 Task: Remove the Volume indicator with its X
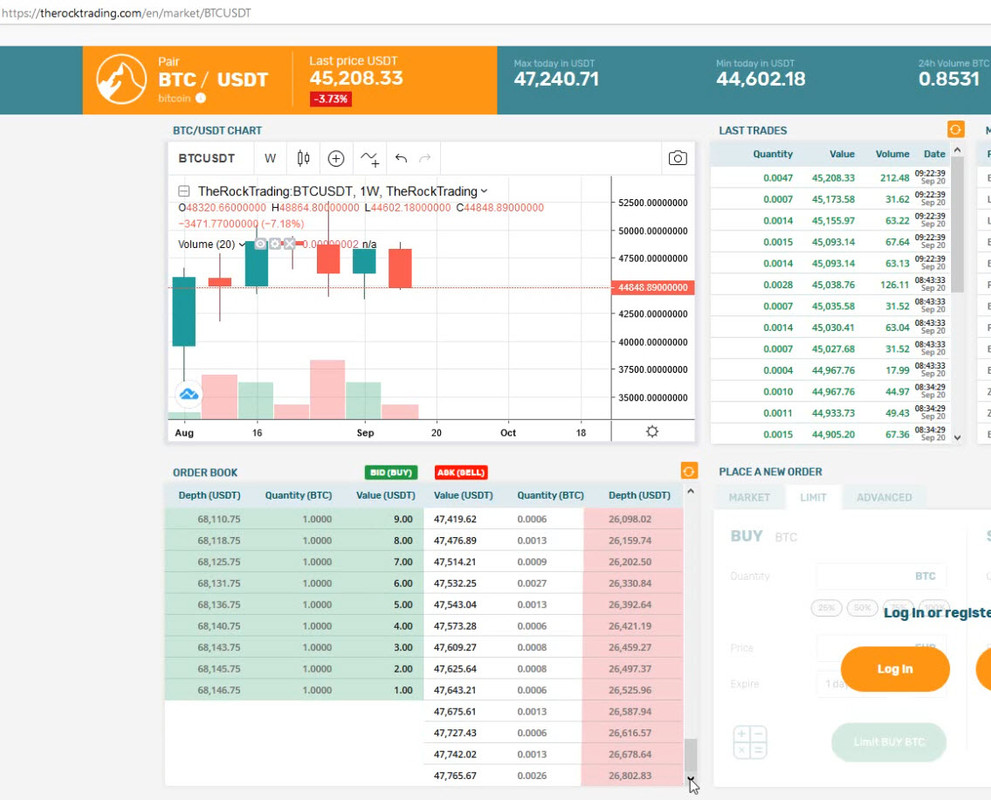click(x=289, y=244)
